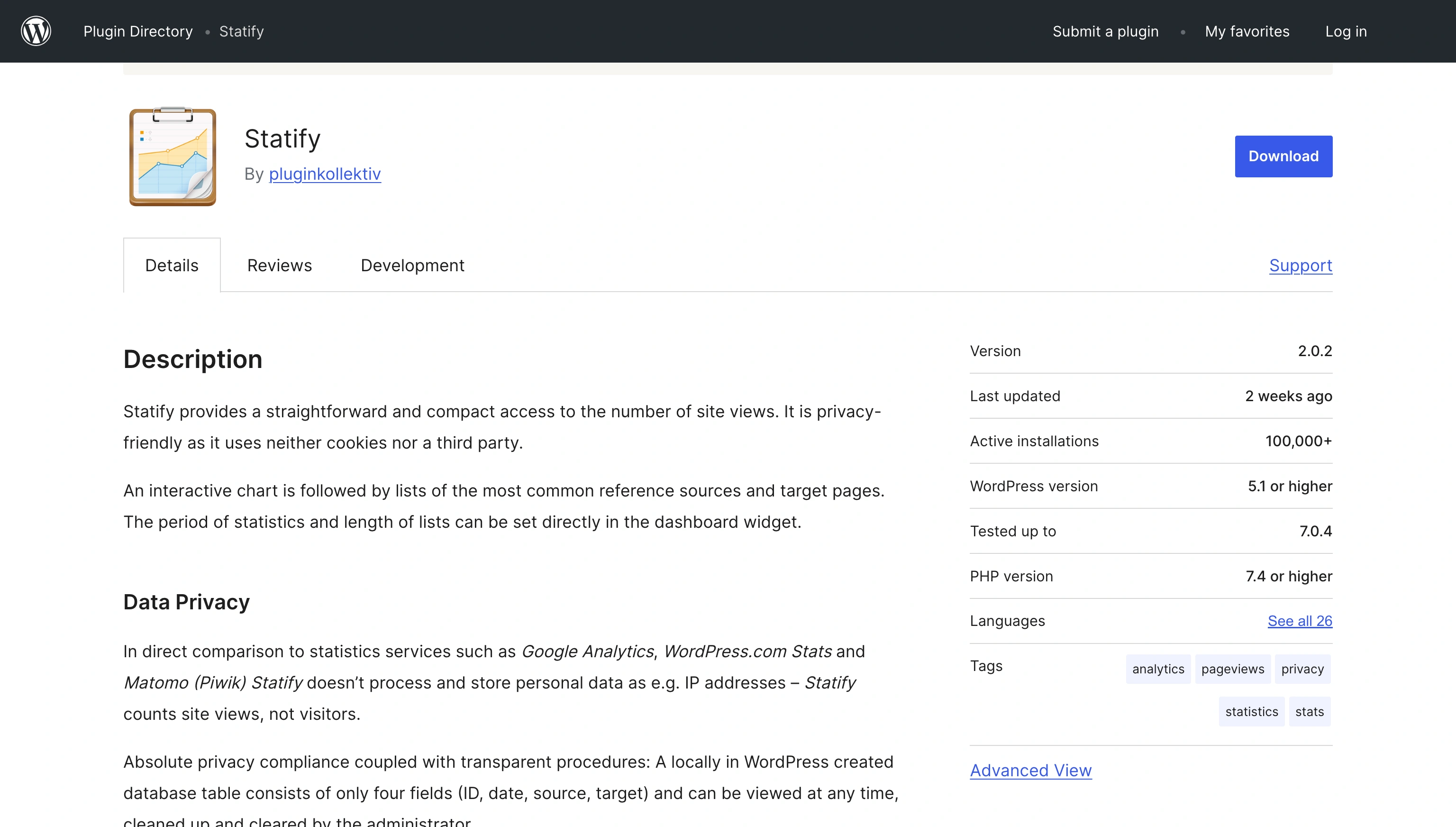Select the stats tag

click(1309, 712)
